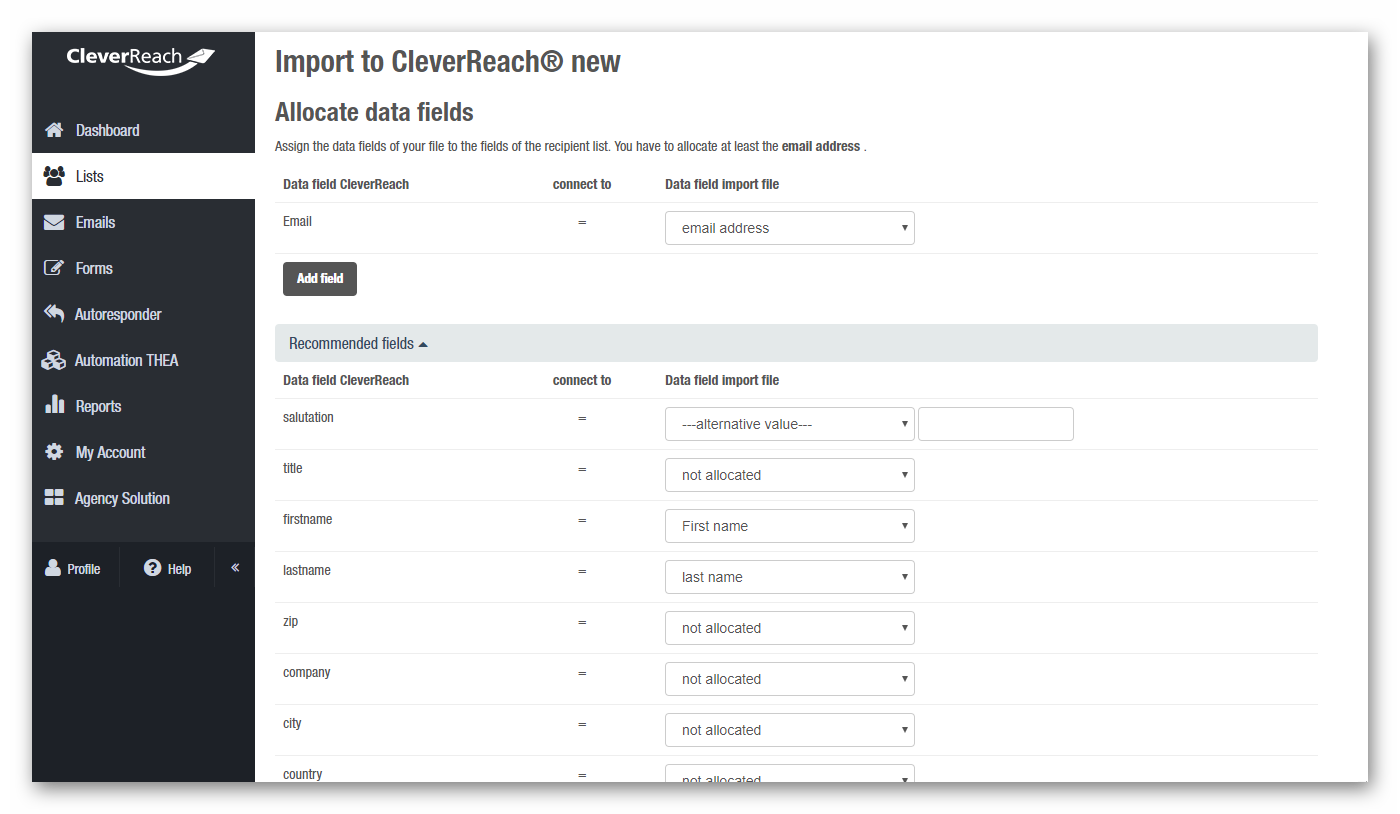
Task: Open the Reports page
Action: pyautogui.click(x=143, y=406)
